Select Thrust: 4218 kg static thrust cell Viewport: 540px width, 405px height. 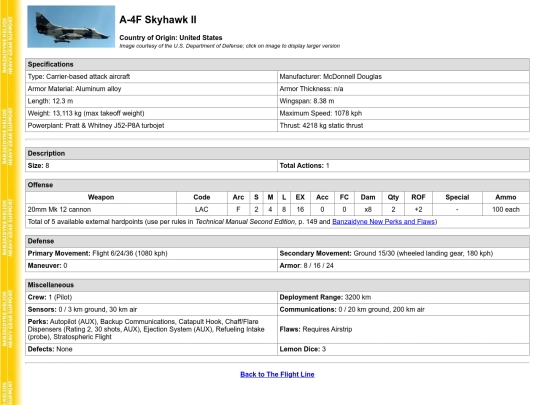(403, 125)
